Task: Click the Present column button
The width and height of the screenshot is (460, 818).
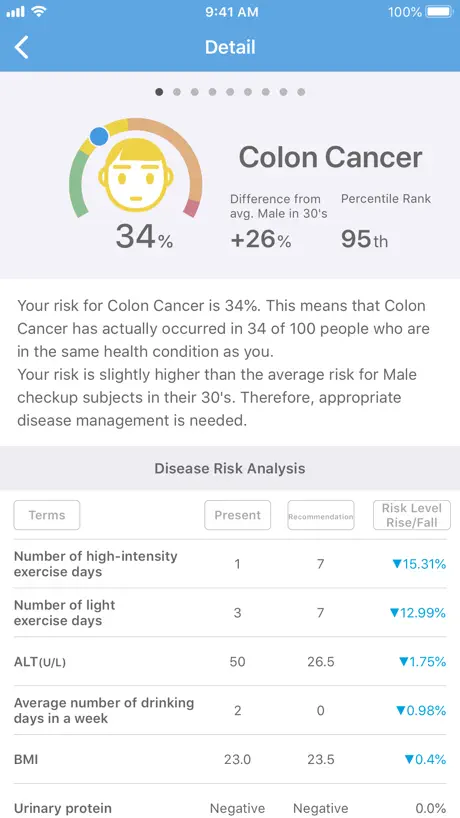Action: pos(237,515)
